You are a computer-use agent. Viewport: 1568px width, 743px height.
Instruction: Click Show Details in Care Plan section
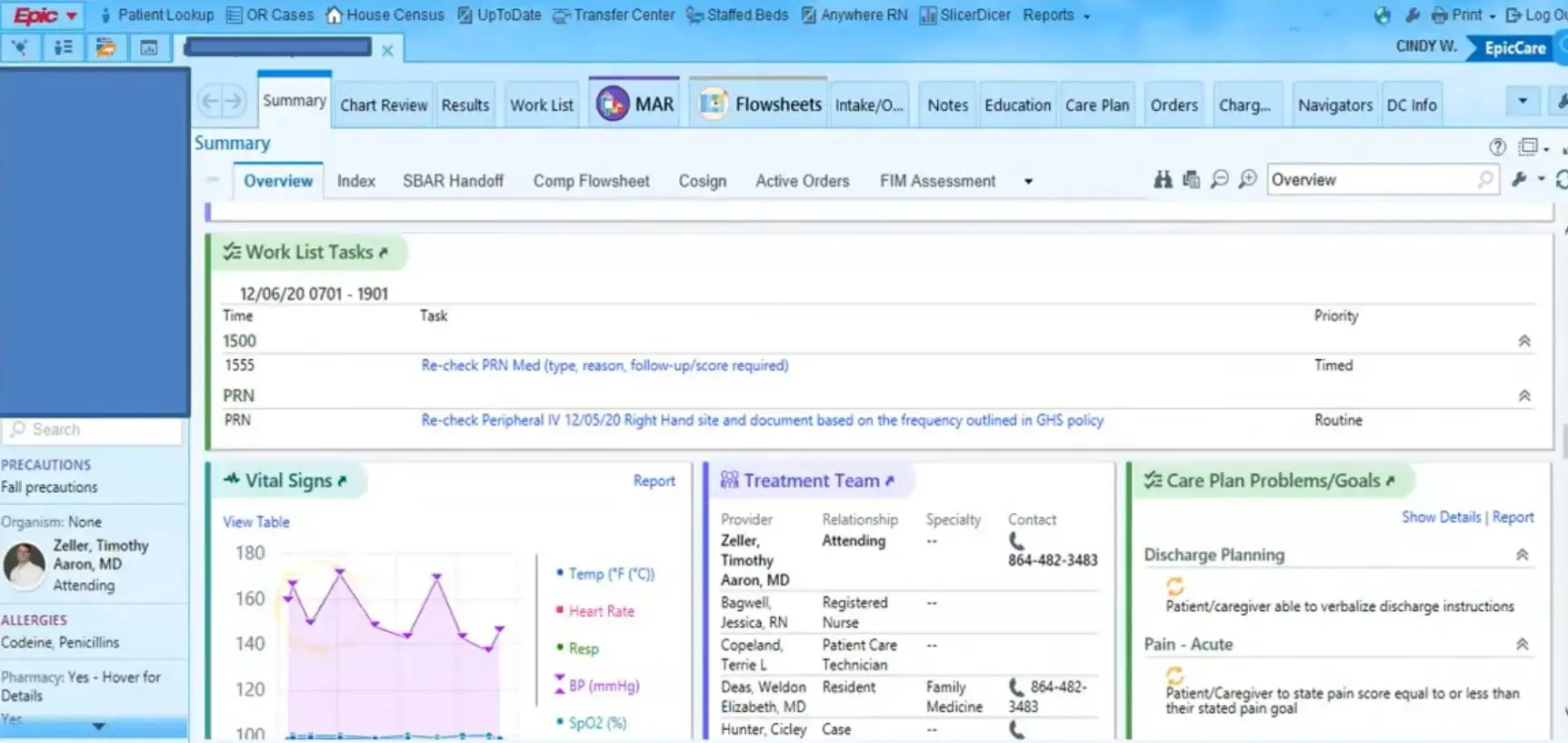pyautogui.click(x=1441, y=517)
